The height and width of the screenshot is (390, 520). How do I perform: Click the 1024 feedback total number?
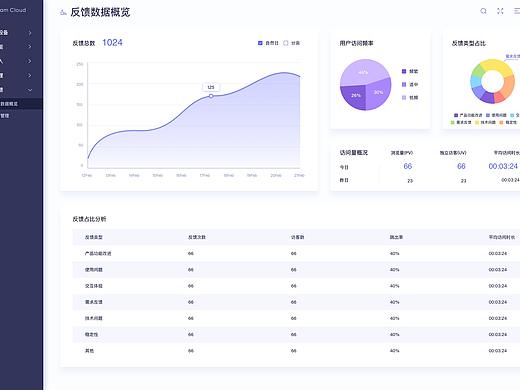[112, 43]
